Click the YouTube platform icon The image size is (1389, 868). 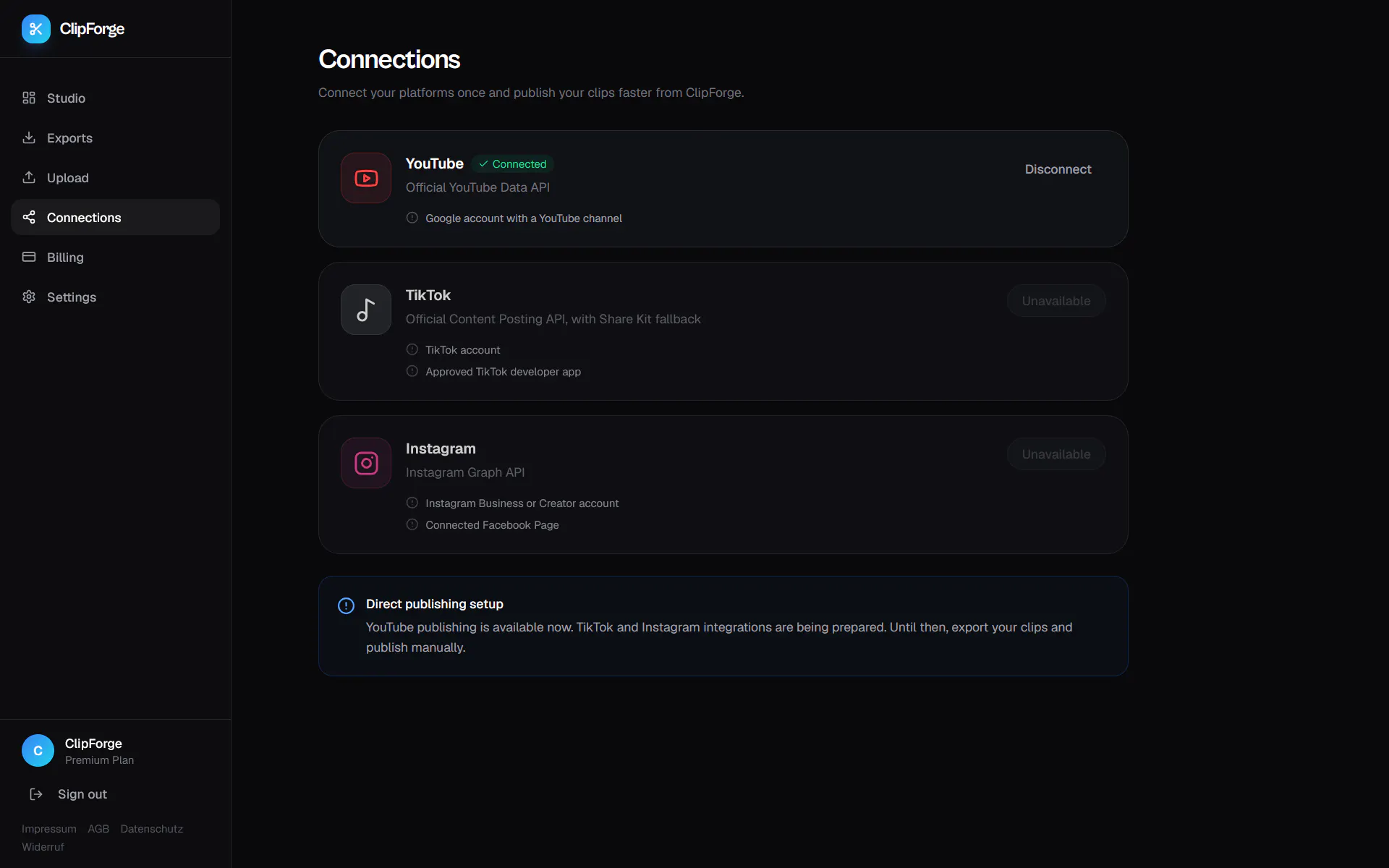[366, 178]
